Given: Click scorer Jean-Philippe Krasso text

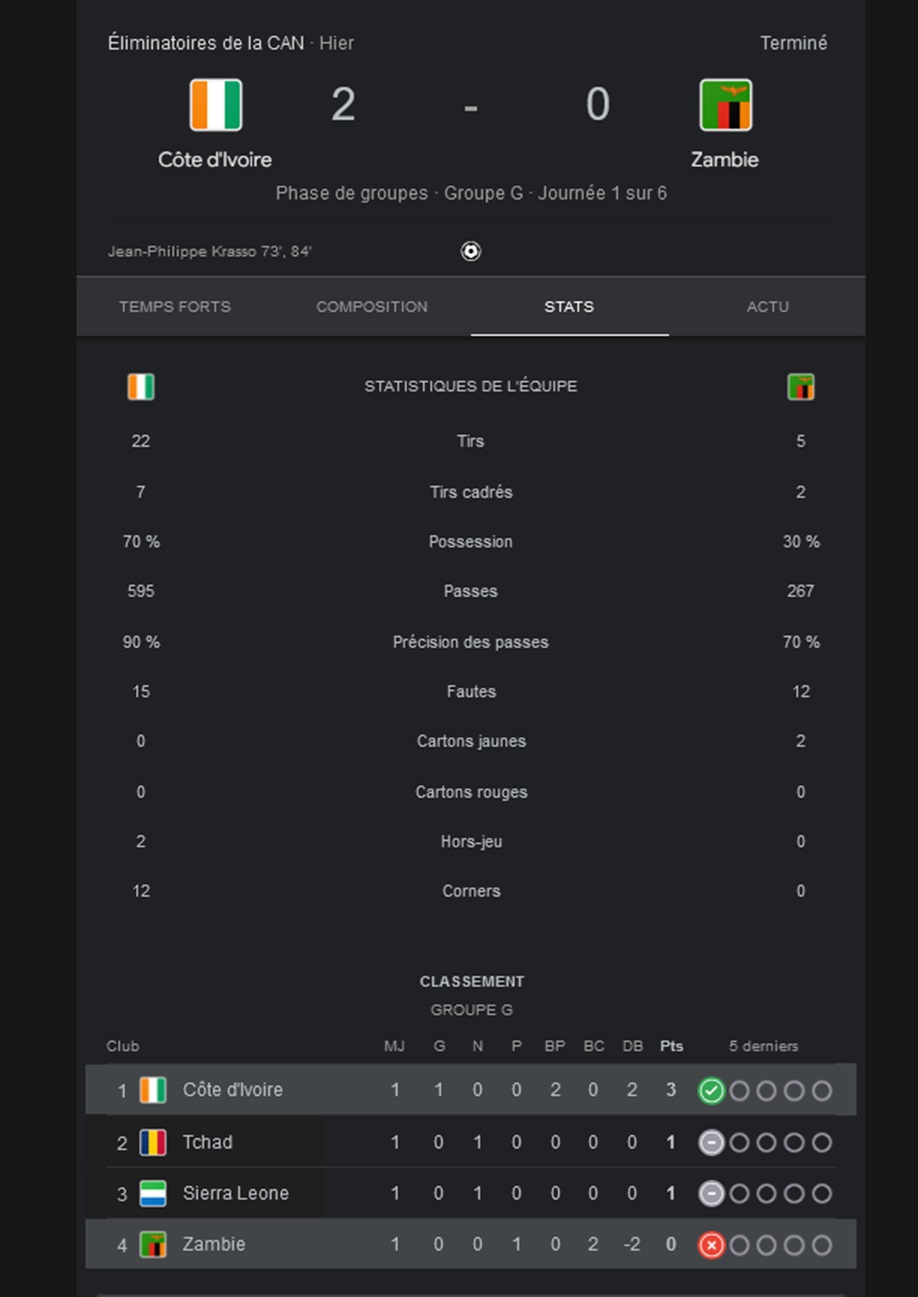Looking at the screenshot, I should tap(182, 251).
